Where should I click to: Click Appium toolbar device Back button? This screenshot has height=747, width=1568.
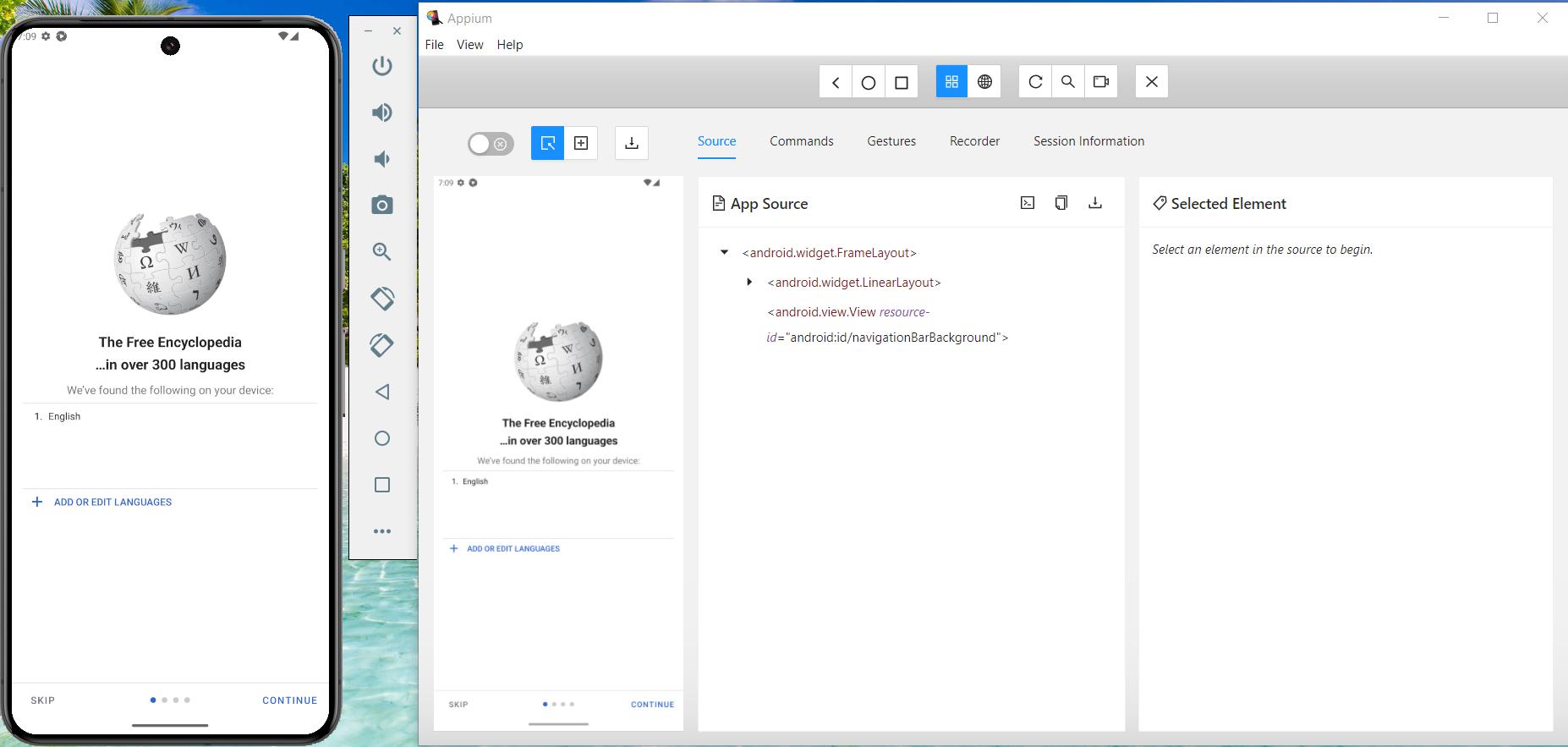[836, 82]
